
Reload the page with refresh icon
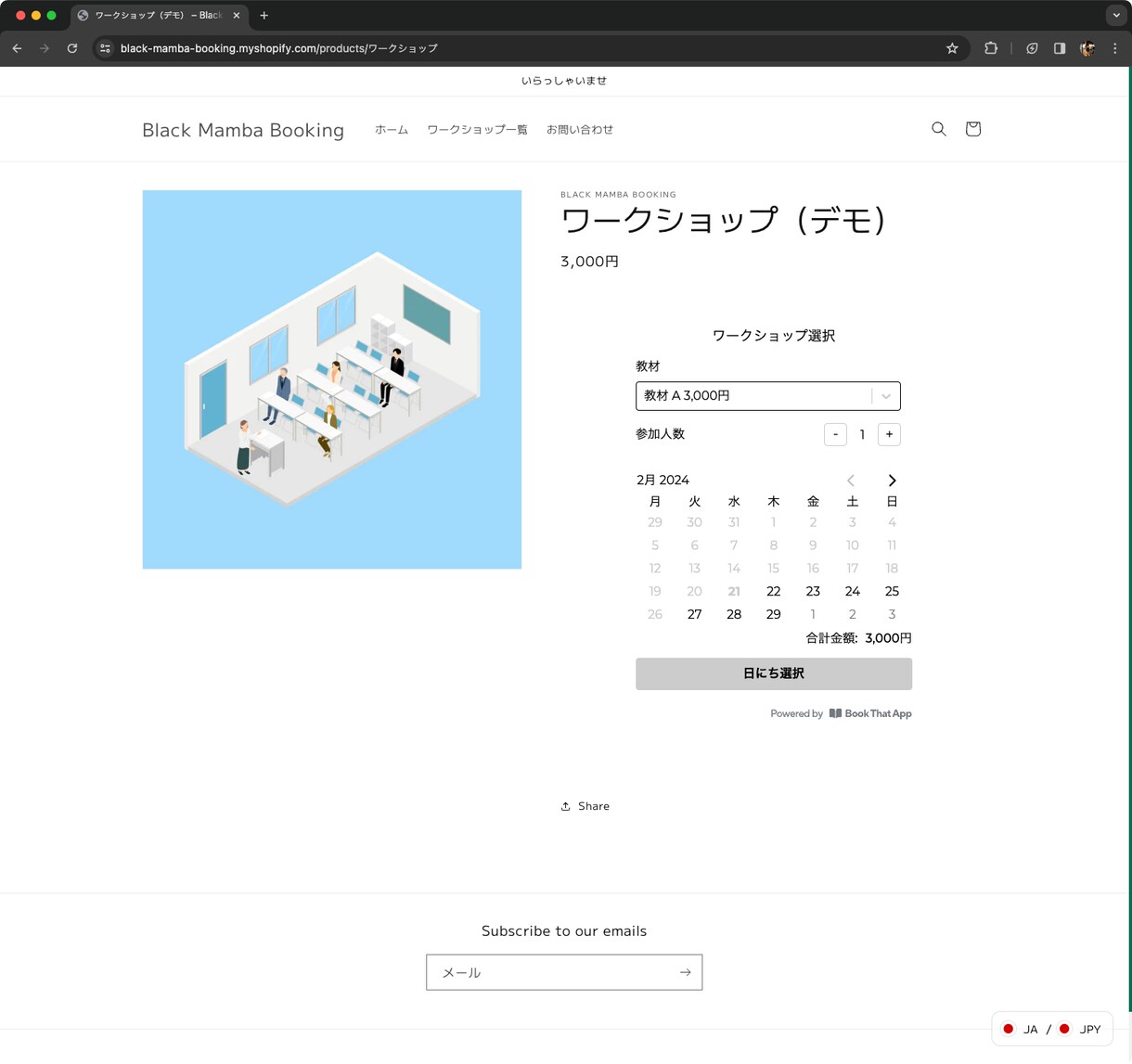click(x=71, y=48)
